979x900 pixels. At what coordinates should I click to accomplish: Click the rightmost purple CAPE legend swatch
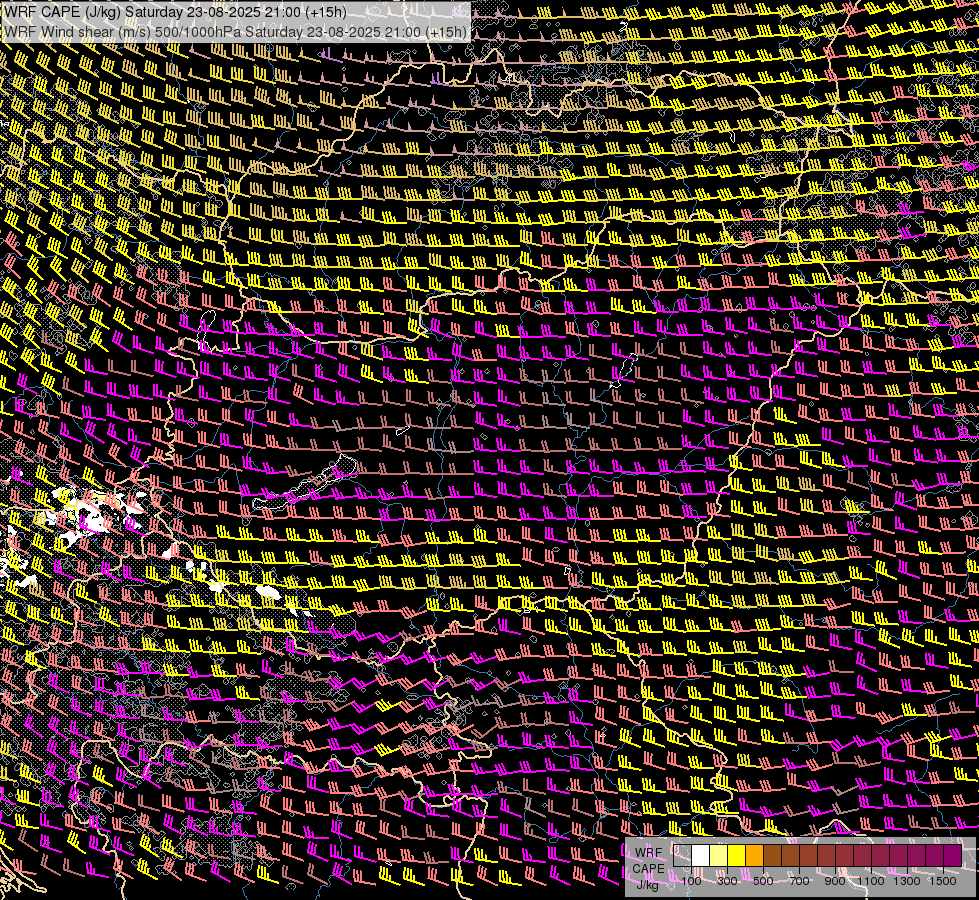click(952, 856)
